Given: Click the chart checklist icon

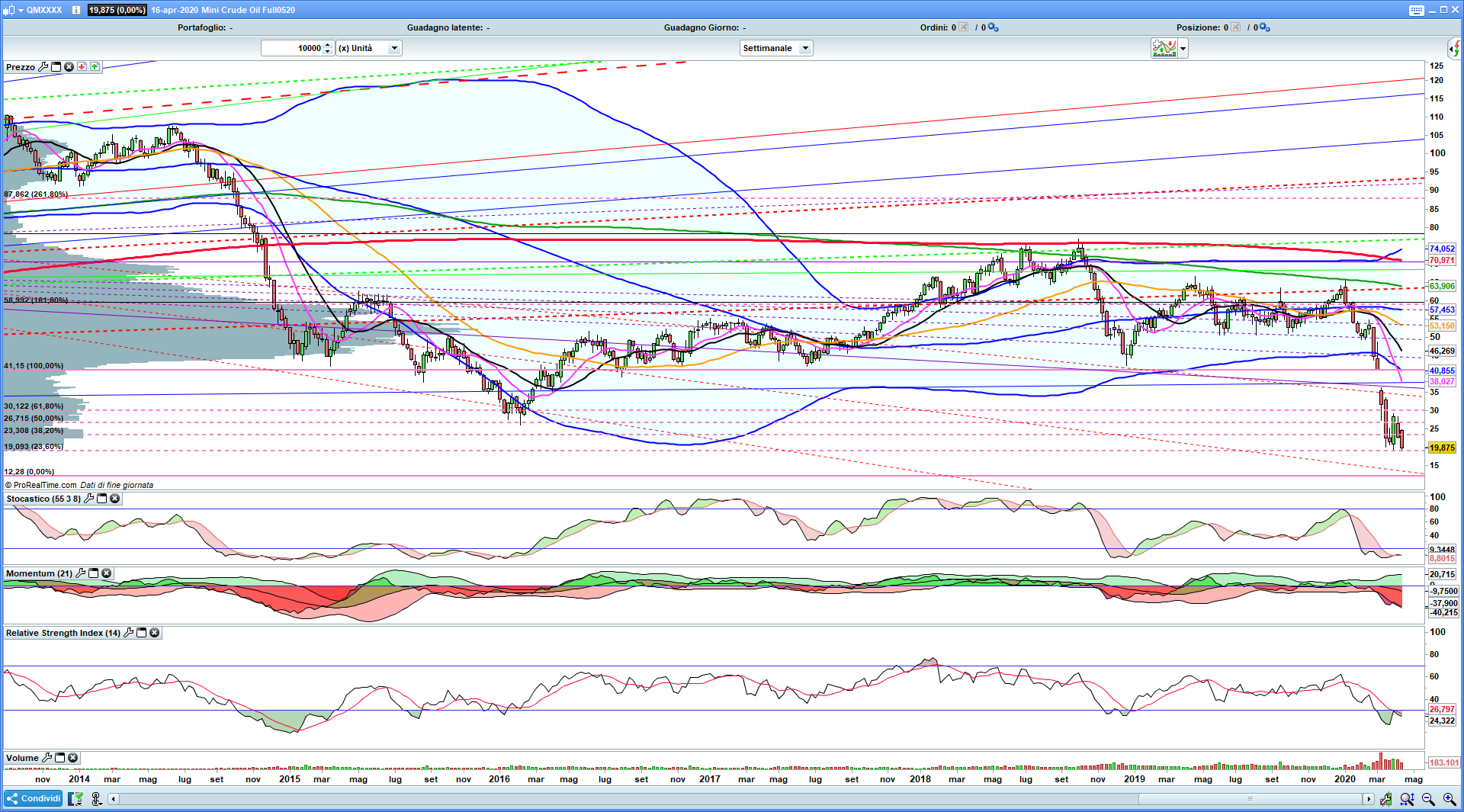Looking at the screenshot, I should [75, 798].
